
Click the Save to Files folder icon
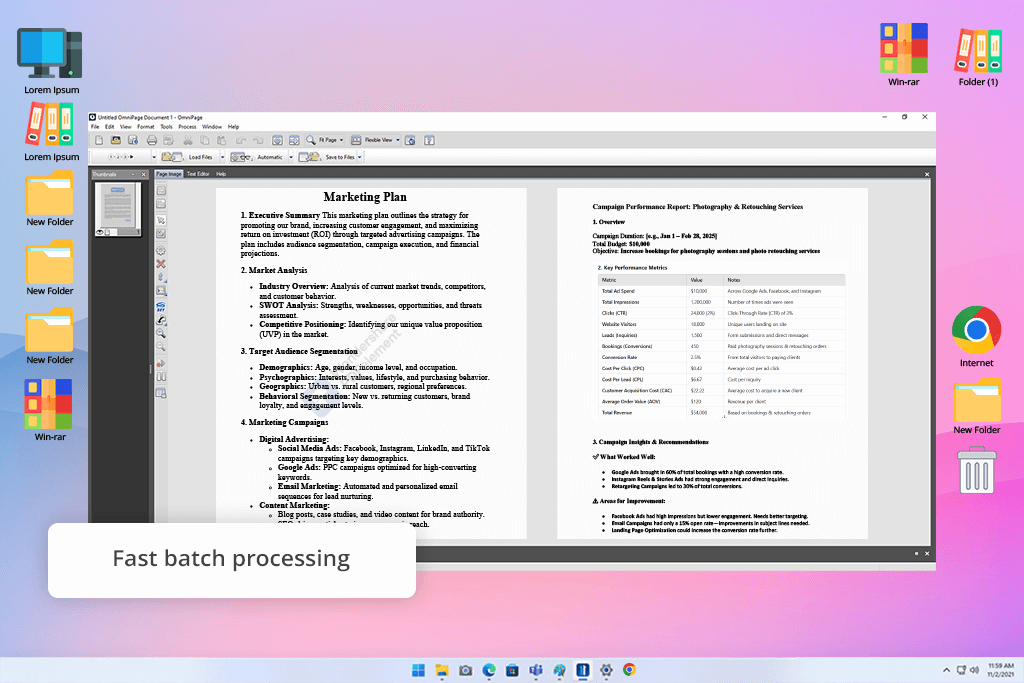click(x=309, y=157)
